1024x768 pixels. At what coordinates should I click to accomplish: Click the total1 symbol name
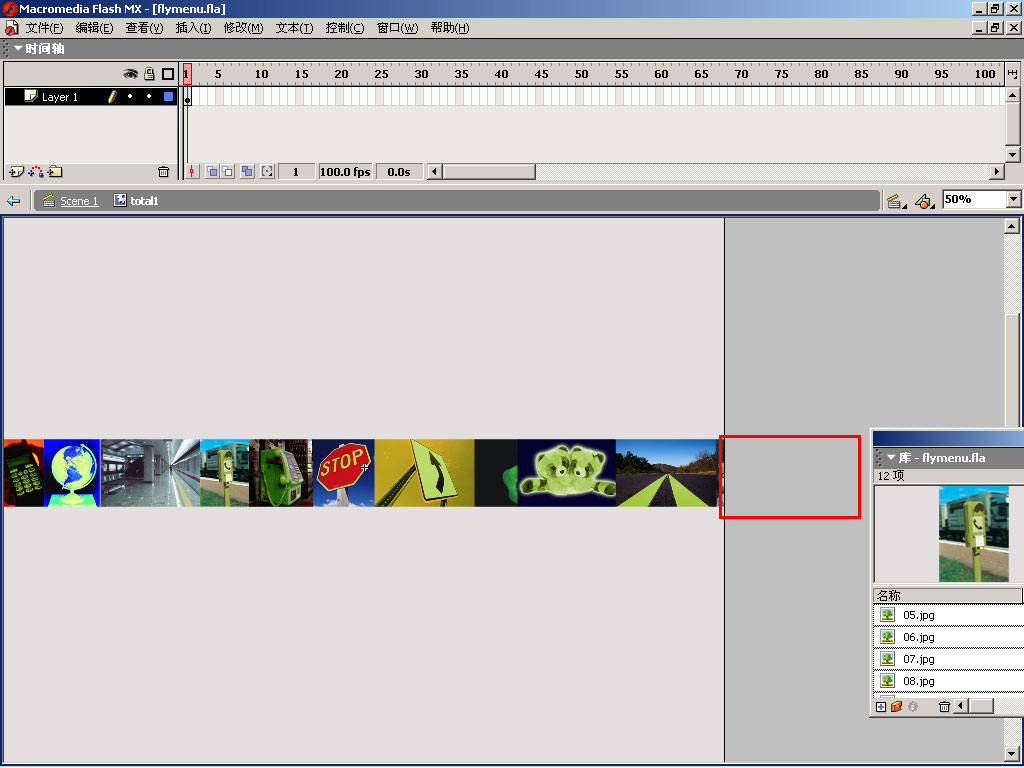pyautogui.click(x=144, y=201)
